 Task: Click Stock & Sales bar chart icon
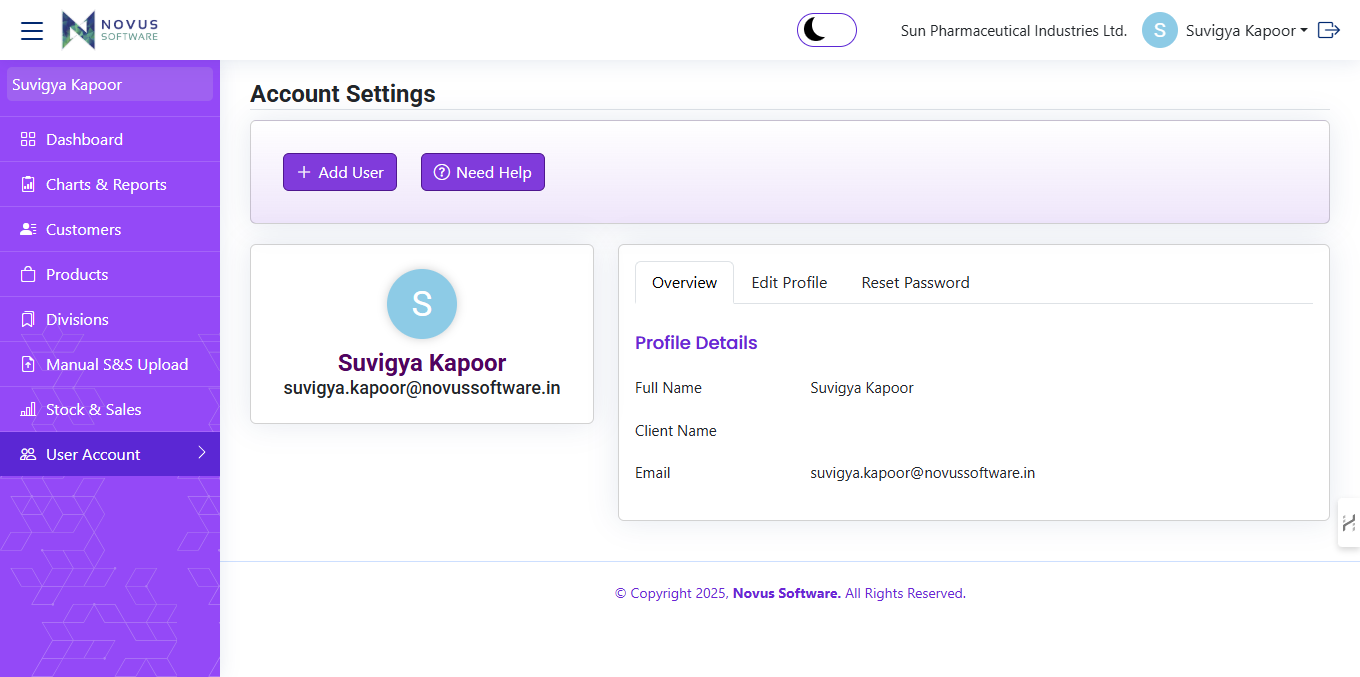point(28,409)
